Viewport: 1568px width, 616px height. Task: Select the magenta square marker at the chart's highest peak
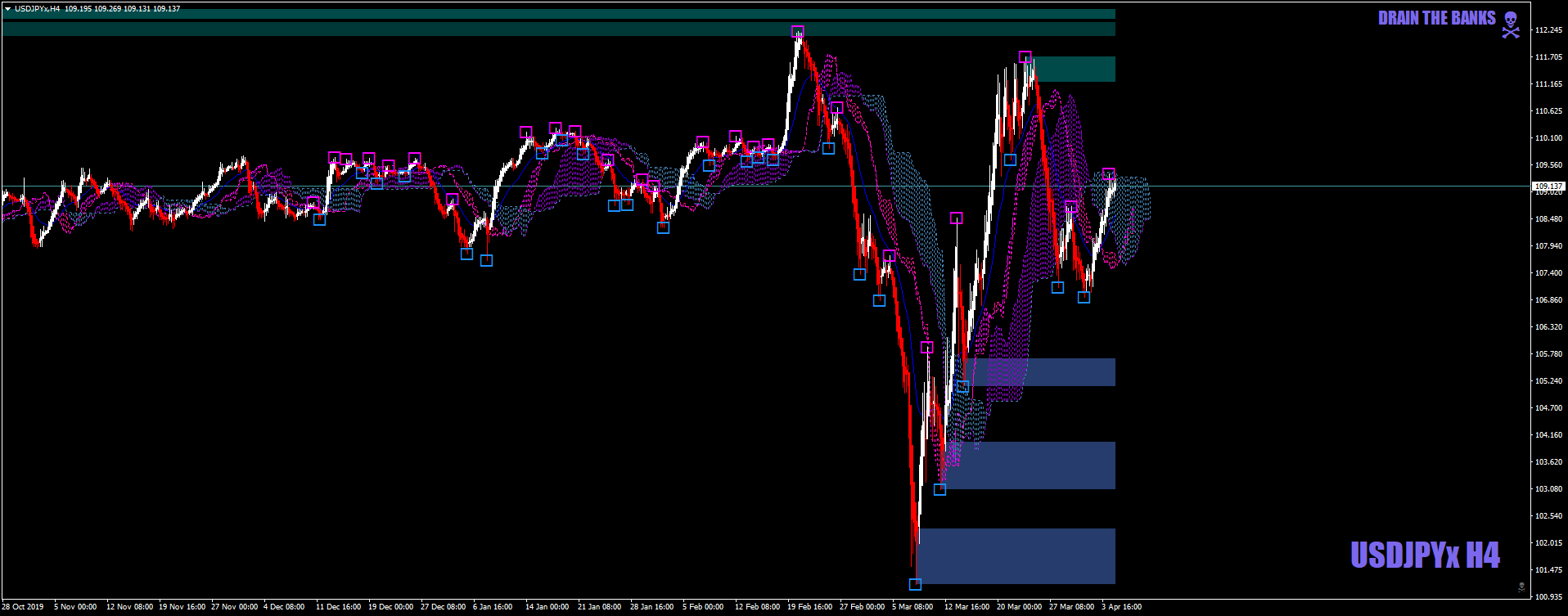[798, 32]
